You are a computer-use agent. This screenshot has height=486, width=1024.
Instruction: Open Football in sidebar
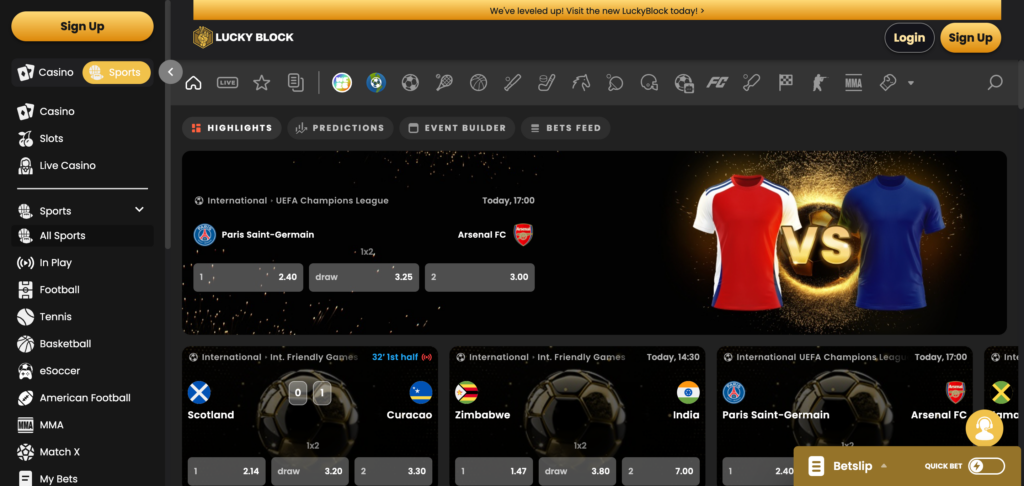coord(82,289)
